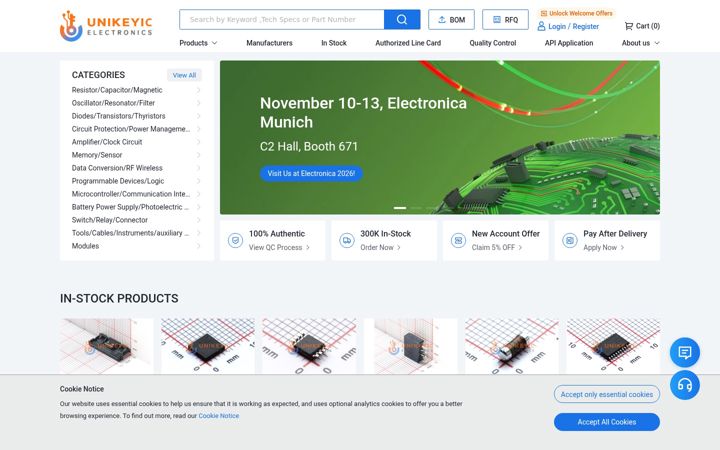Expand the About us dropdown

click(641, 43)
